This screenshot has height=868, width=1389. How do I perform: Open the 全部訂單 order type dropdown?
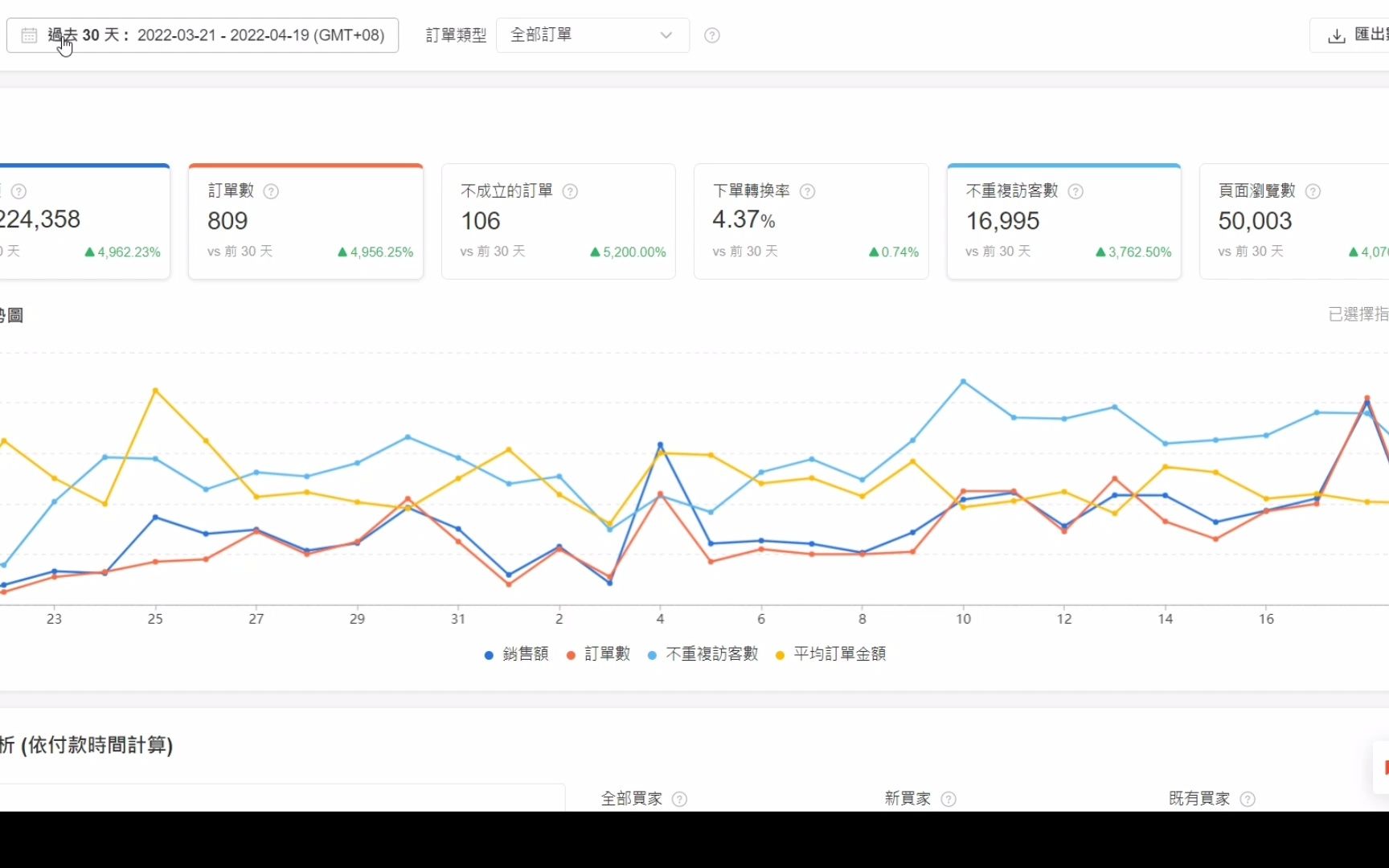coord(592,35)
